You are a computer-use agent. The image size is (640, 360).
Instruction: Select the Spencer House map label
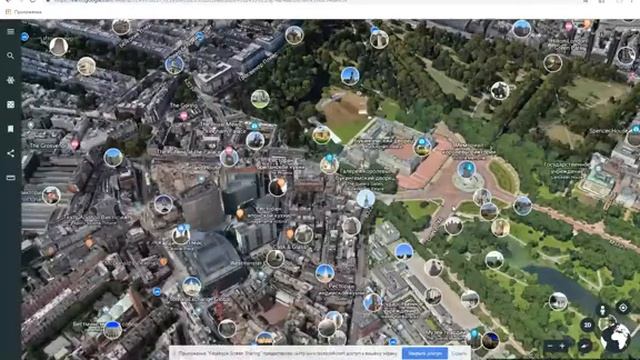[608, 131]
